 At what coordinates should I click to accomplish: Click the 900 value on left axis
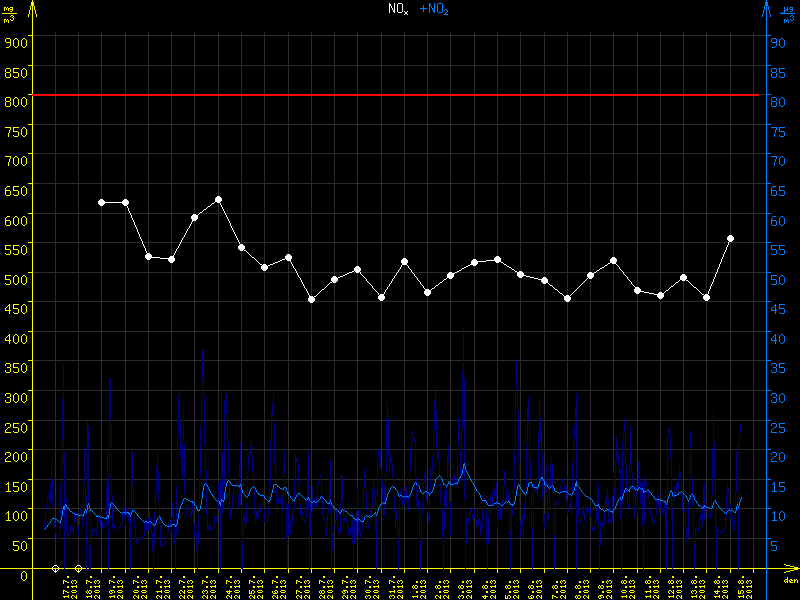[x=15, y=42]
